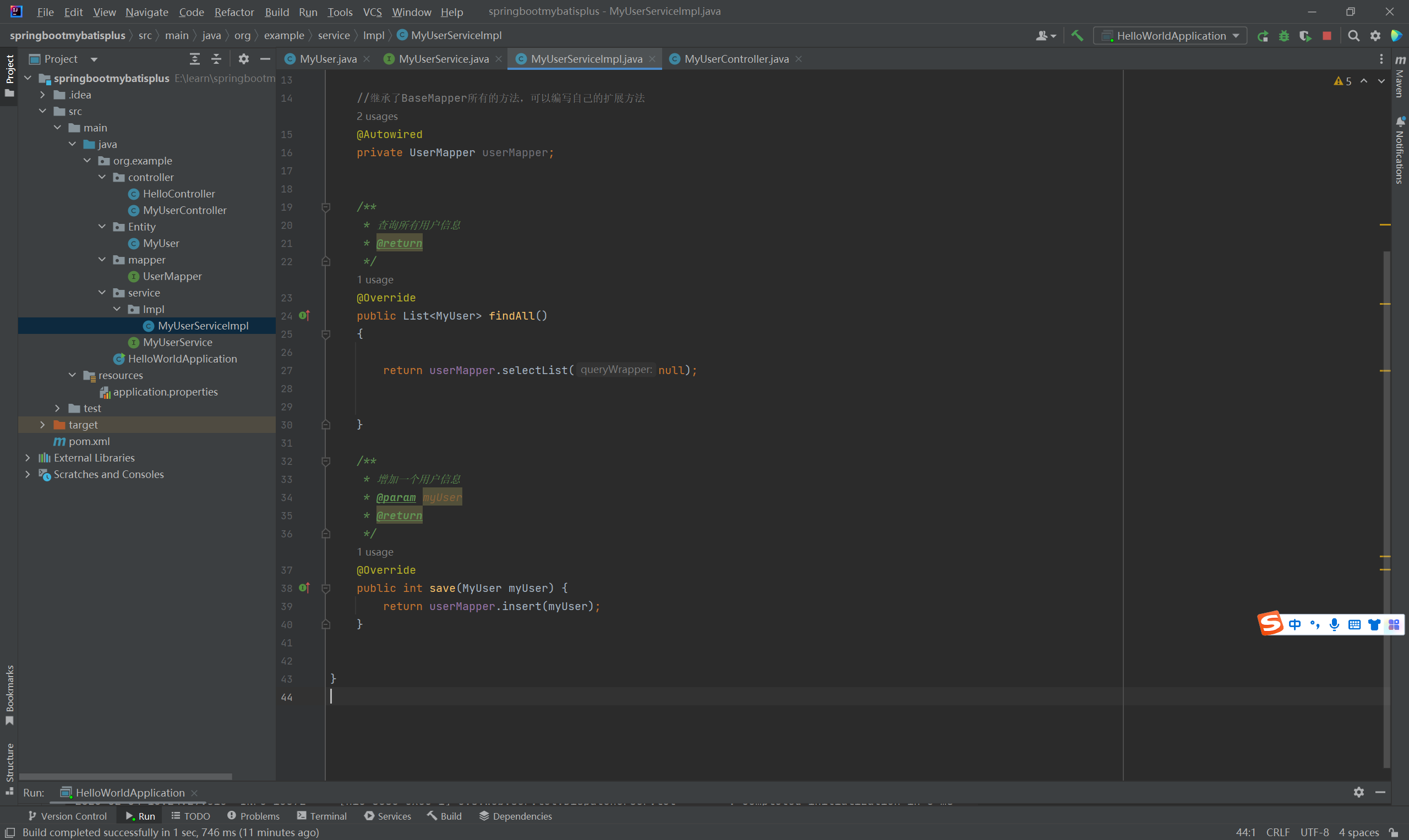
Task: Click the green hammer Build Project icon
Action: pyautogui.click(x=1077, y=36)
